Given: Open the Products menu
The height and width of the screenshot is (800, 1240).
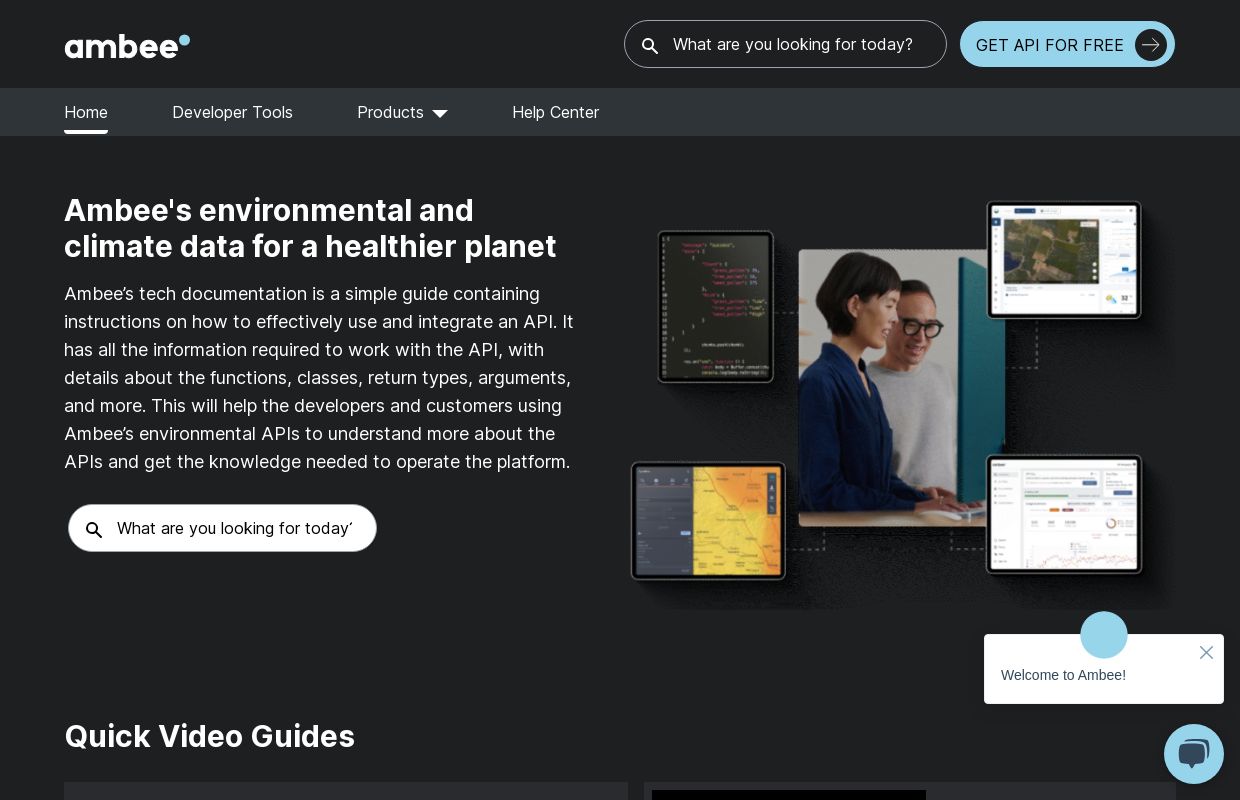Looking at the screenshot, I should tap(403, 112).
